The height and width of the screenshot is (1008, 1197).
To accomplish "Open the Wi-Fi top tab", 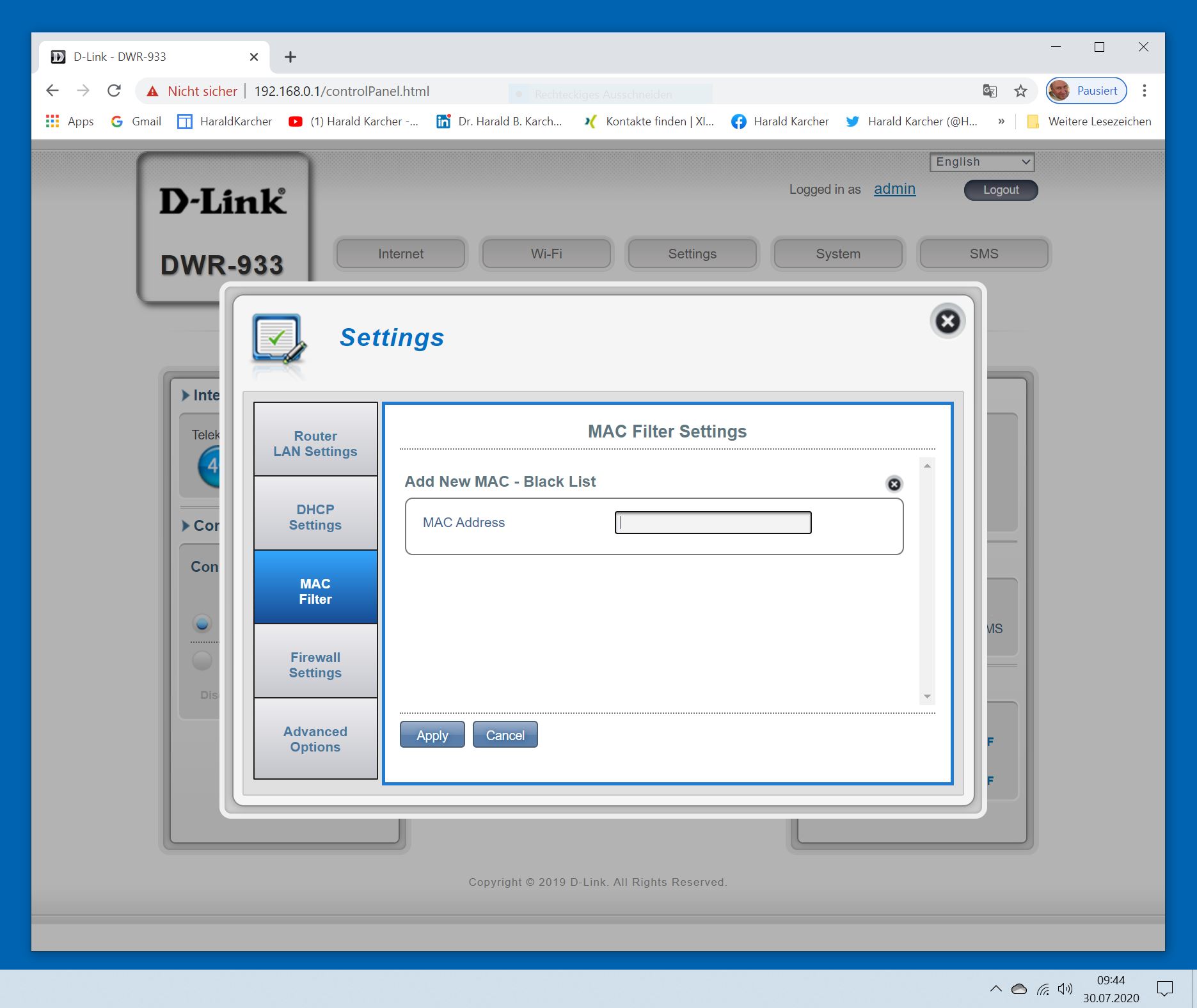I will pos(546,254).
